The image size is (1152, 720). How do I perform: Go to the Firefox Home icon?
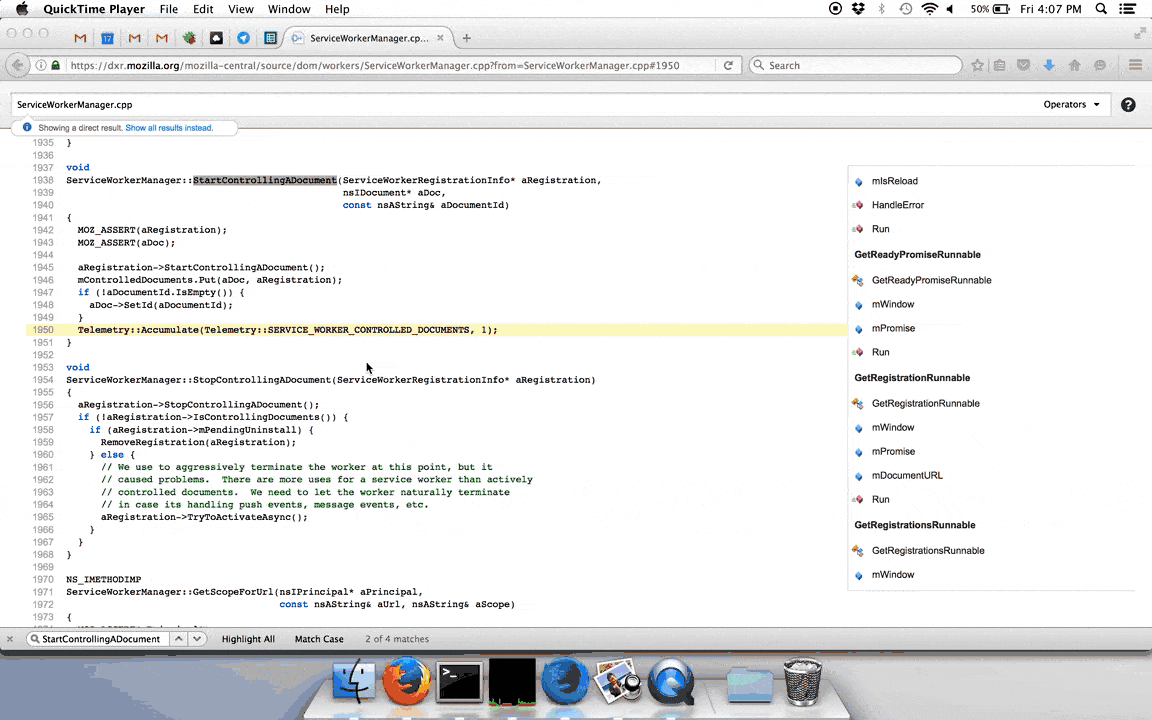point(1074,65)
